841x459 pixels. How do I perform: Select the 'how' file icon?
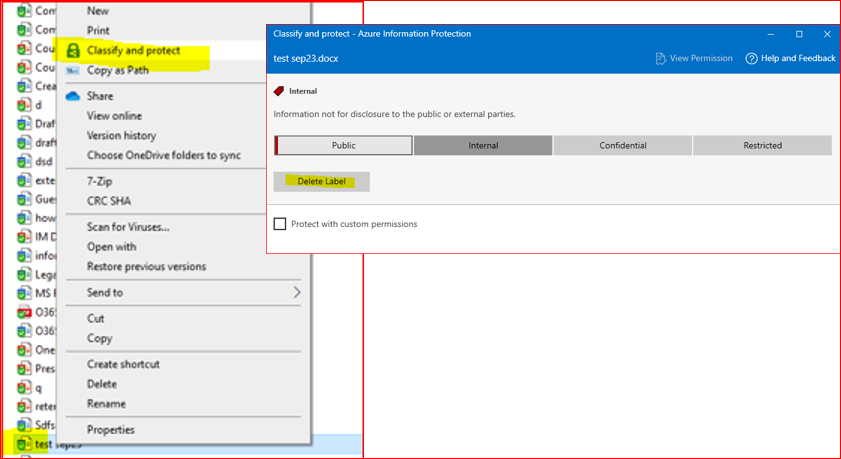pyautogui.click(x=24, y=218)
